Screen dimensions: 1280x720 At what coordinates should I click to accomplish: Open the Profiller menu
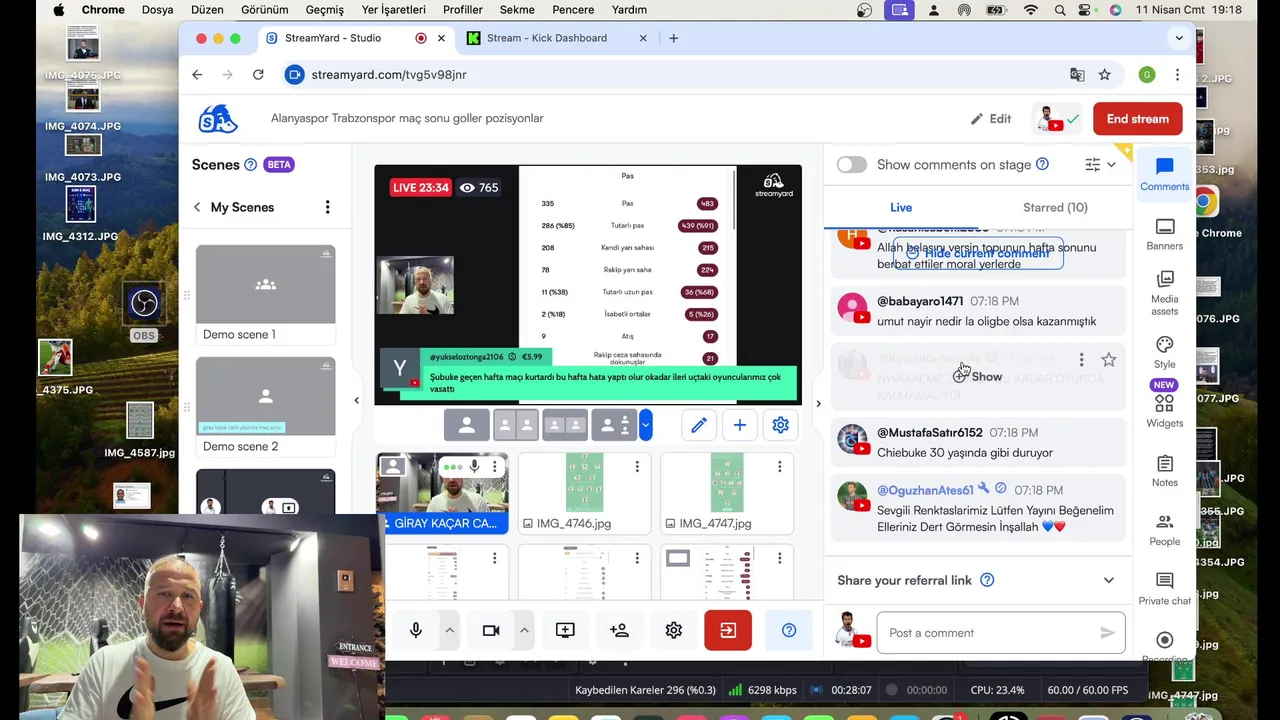tap(463, 10)
